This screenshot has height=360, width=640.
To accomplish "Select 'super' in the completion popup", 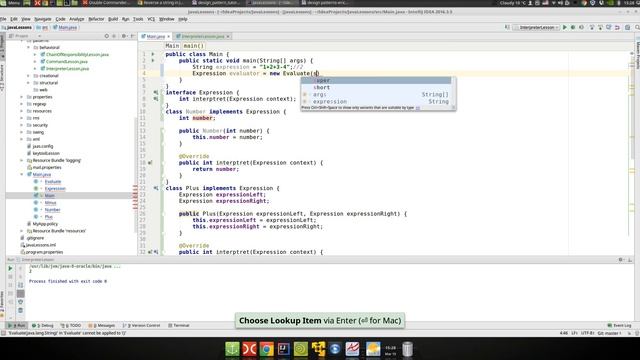I will coord(376,80).
